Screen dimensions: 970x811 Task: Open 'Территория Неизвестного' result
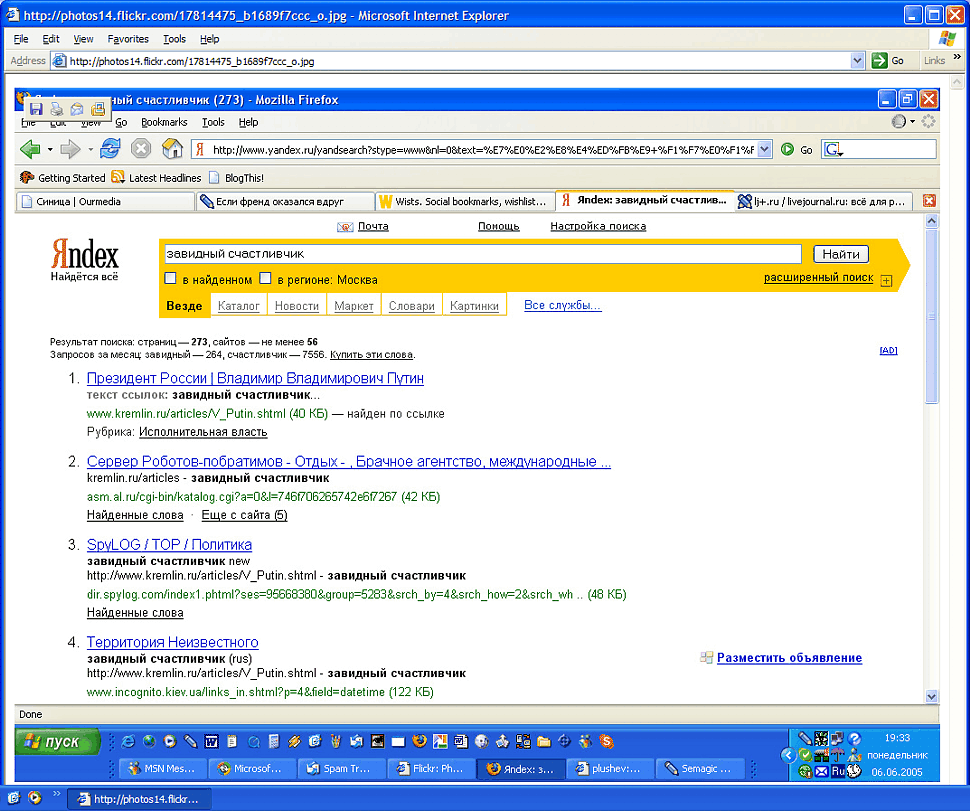(x=172, y=642)
